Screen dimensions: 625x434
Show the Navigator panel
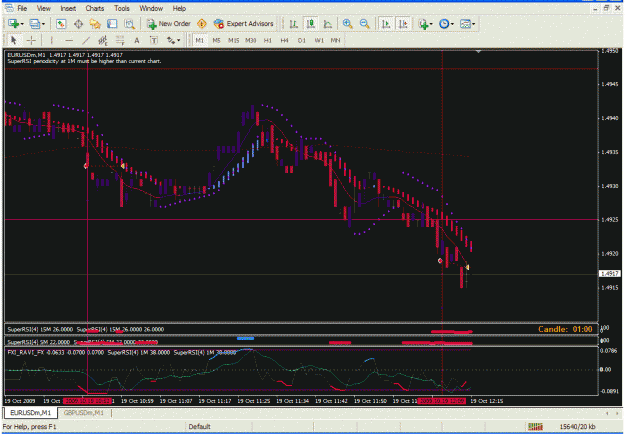coord(95,24)
